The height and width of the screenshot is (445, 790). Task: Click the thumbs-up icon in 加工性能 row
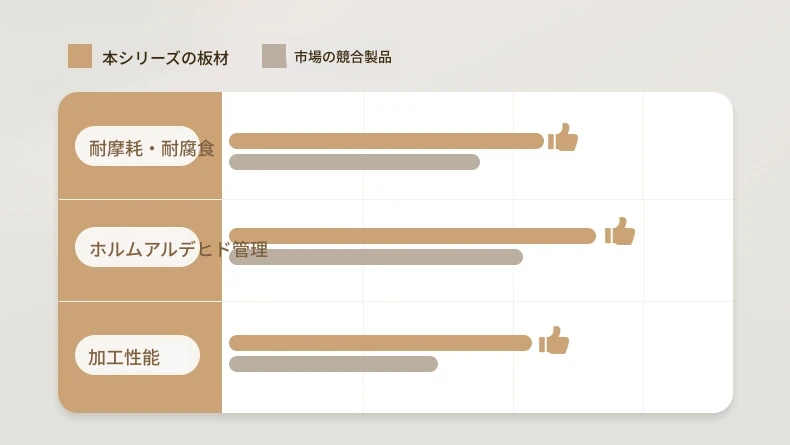(555, 341)
